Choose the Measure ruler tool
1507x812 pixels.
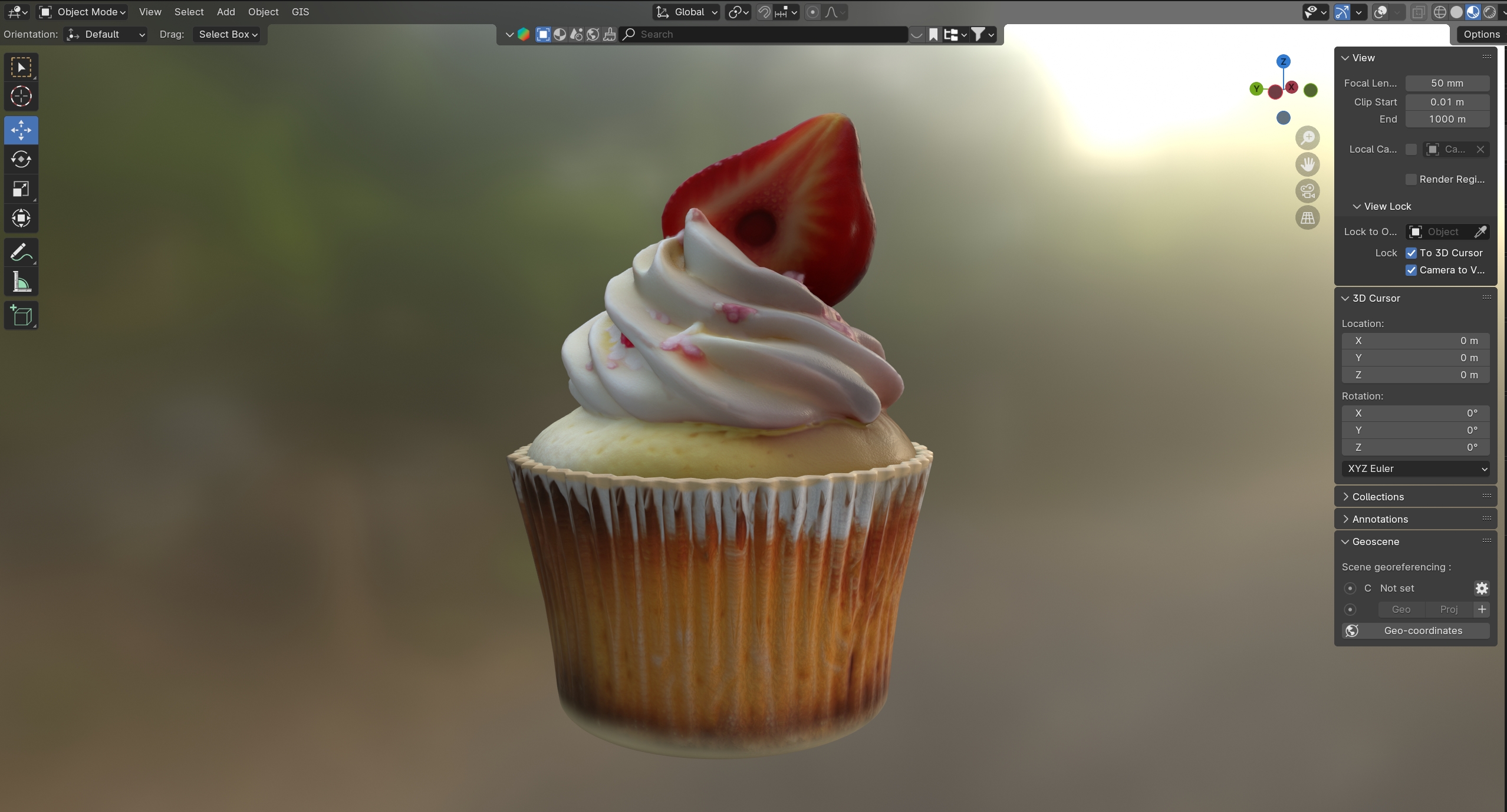click(21, 282)
